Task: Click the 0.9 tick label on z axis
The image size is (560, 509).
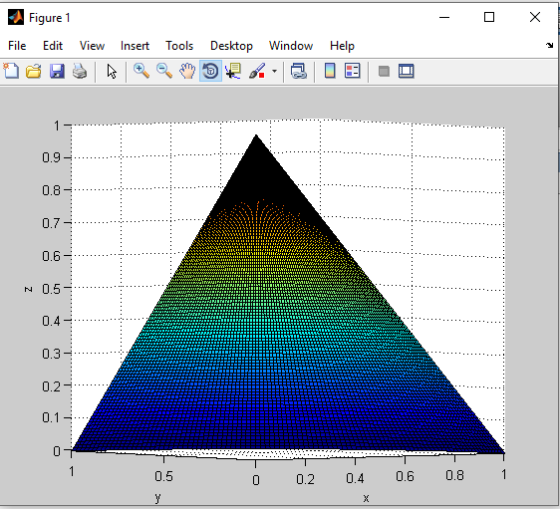Action: tap(51, 158)
